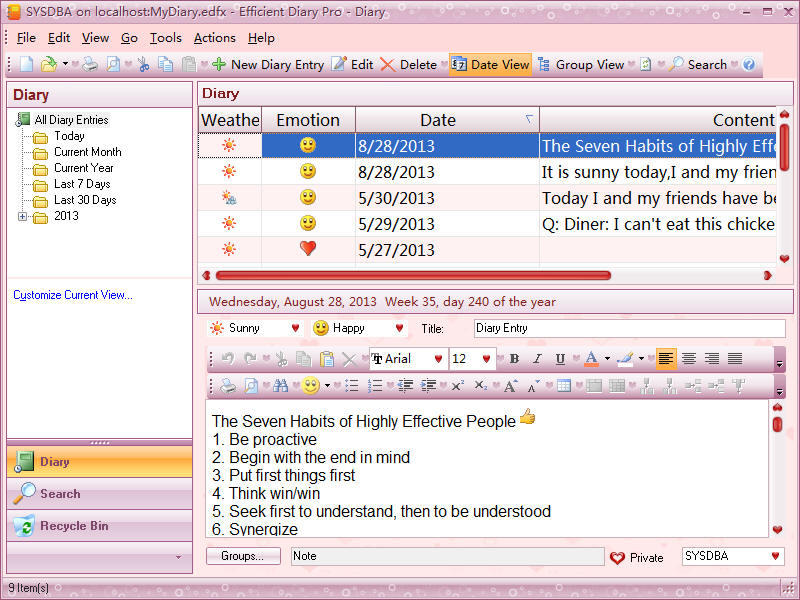Click the Print Preview icon in the main toolbar
800x600 pixels.
coord(113,64)
